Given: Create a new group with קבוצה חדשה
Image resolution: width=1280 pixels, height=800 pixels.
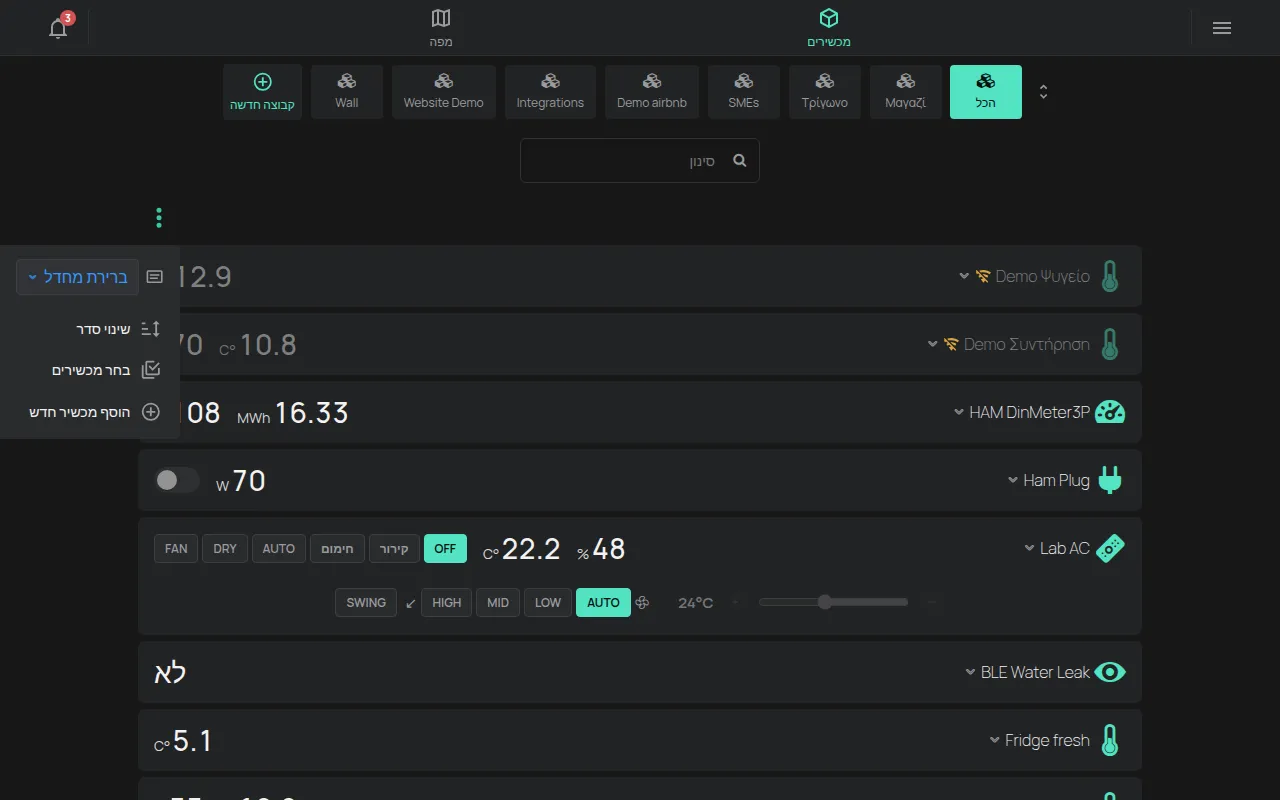Looking at the screenshot, I should pos(263,92).
